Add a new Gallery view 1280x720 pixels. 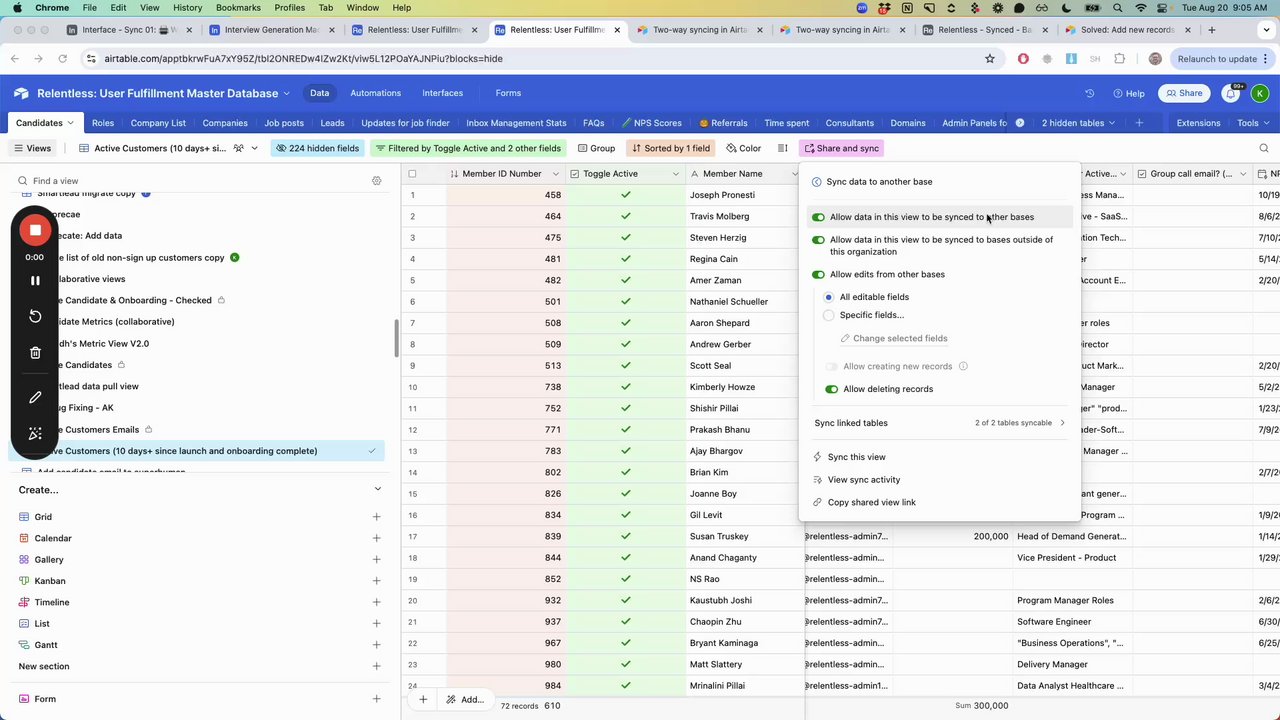point(376,560)
